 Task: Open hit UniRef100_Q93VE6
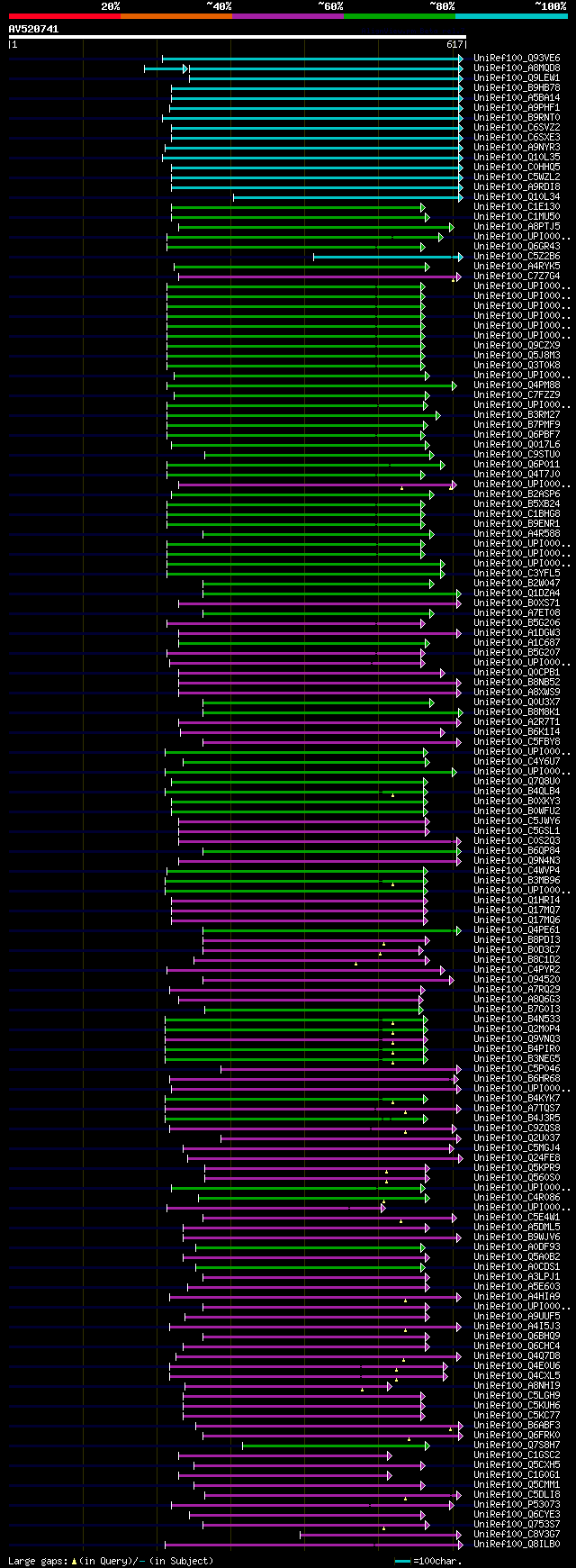tap(517, 59)
